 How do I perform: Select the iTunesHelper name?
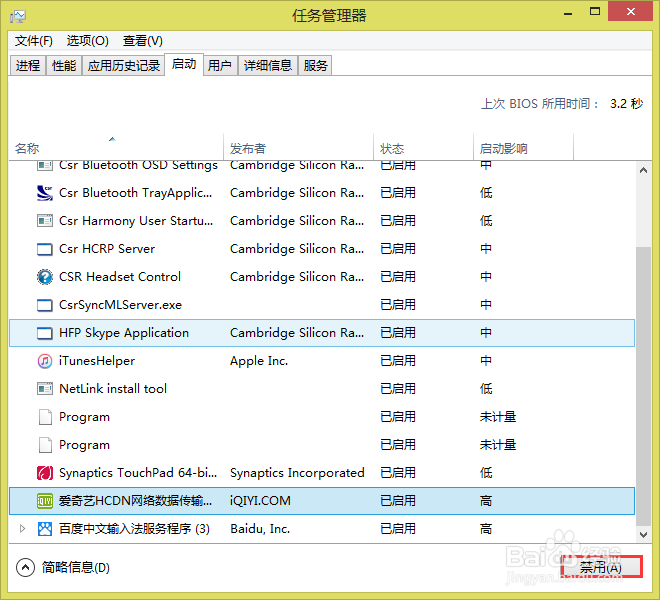[97, 361]
